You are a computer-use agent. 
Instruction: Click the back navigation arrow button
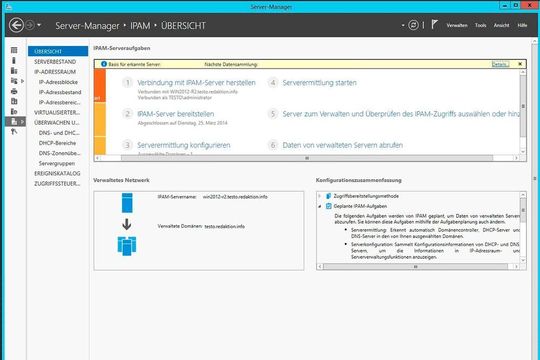[16, 25]
